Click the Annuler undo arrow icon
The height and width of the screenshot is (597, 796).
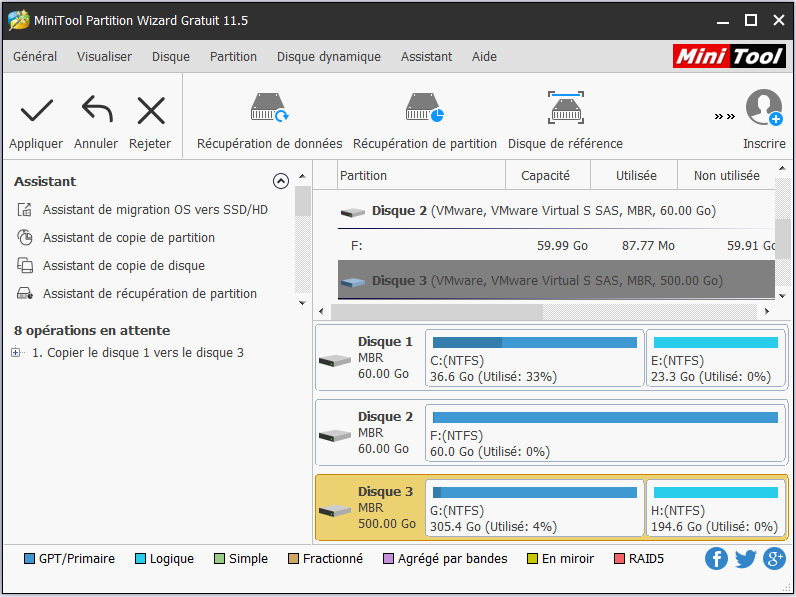pyautogui.click(x=96, y=110)
